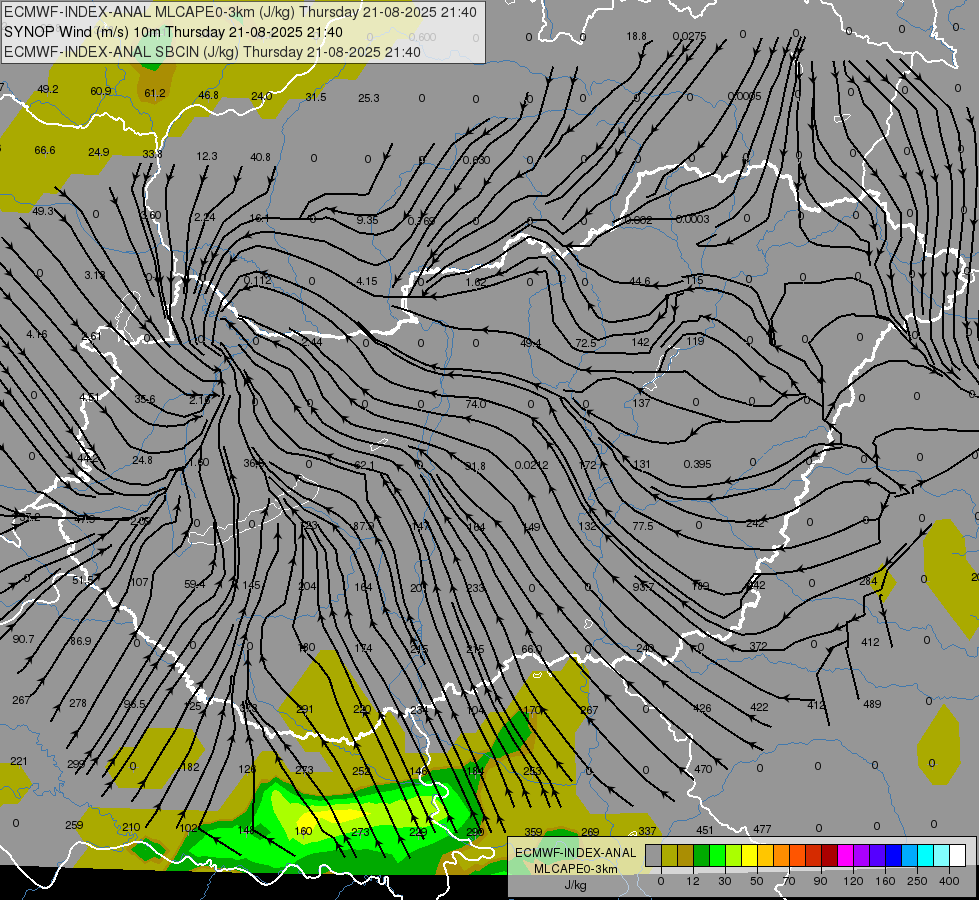Click the map value 49.4
The image size is (979, 900).
pos(531,343)
